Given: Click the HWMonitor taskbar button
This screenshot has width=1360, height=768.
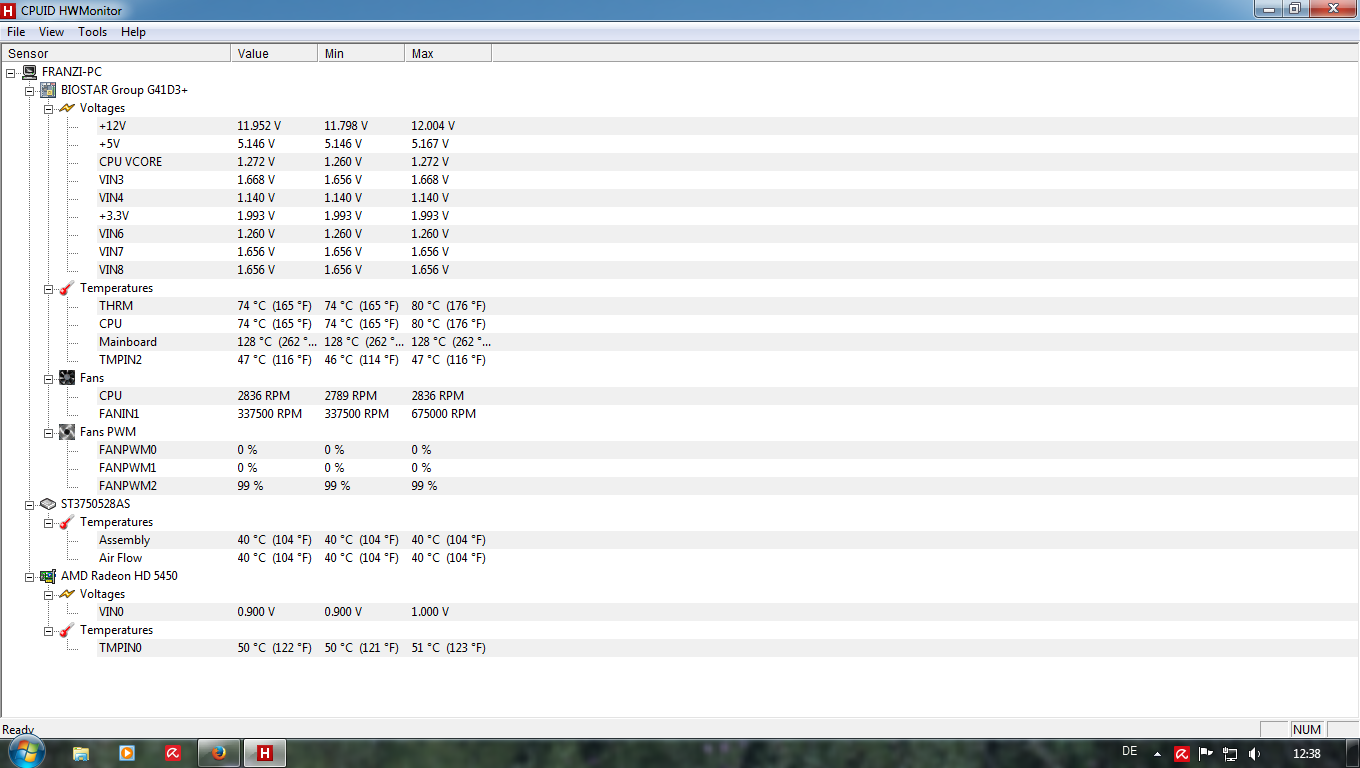Looking at the screenshot, I should point(265,753).
